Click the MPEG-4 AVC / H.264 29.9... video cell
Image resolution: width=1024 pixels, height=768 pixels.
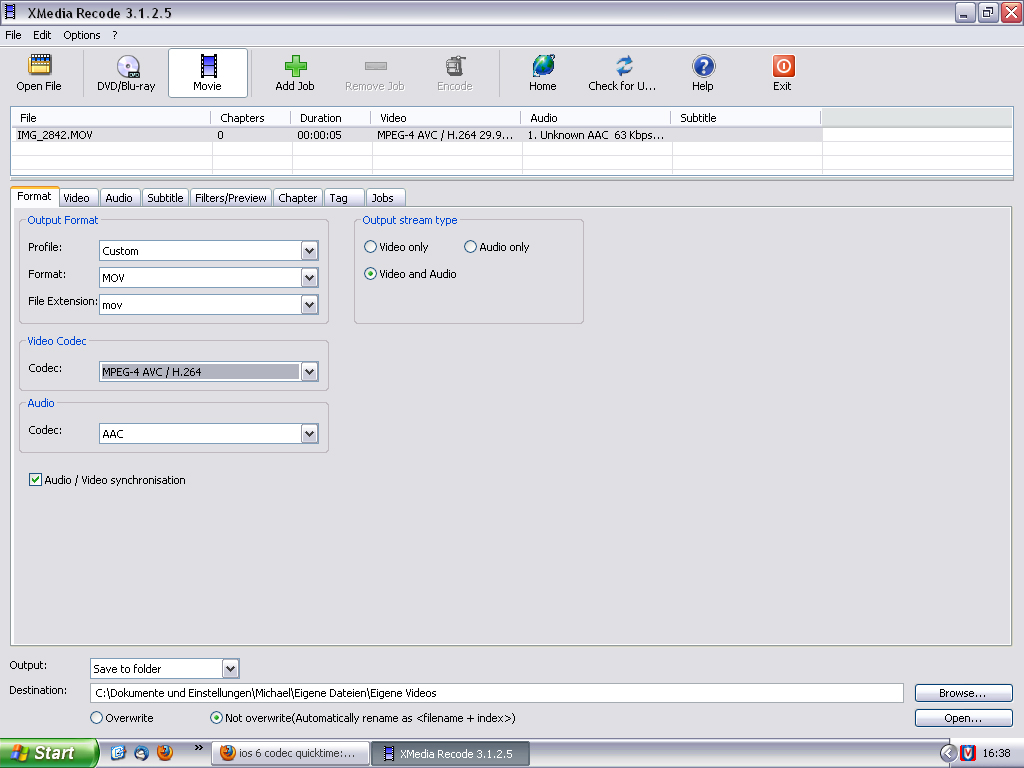point(445,135)
